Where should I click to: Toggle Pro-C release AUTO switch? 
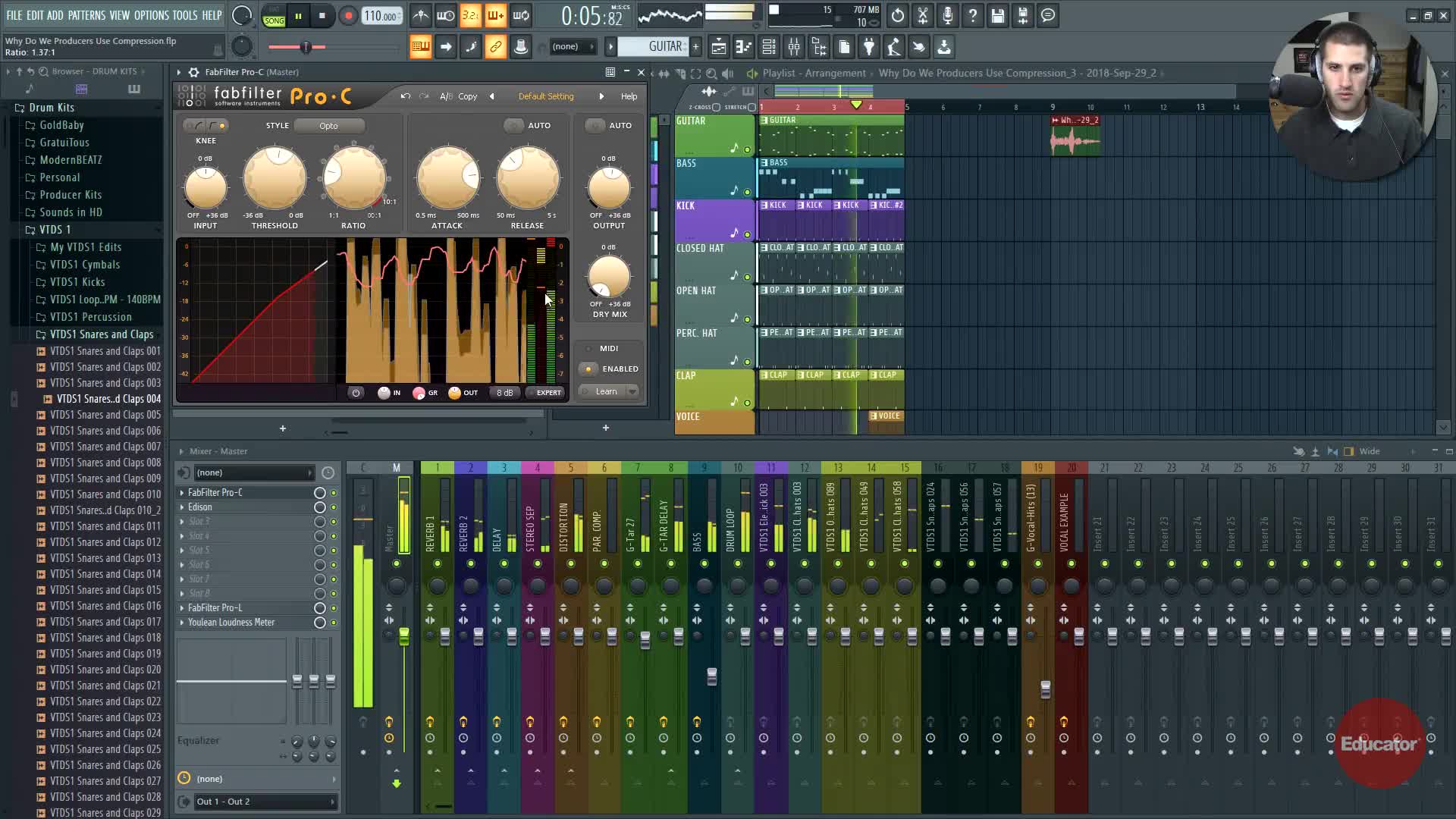[x=514, y=125]
